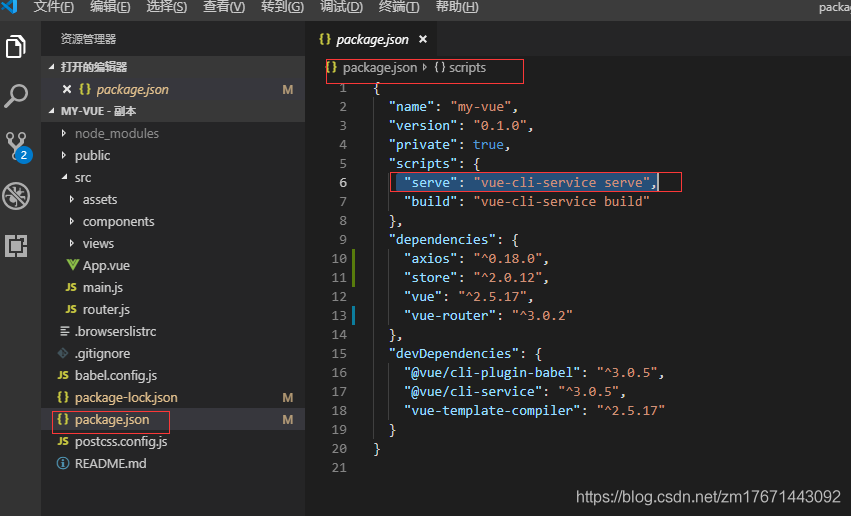Open the Debug view icon
851x516 pixels.
coord(17,196)
